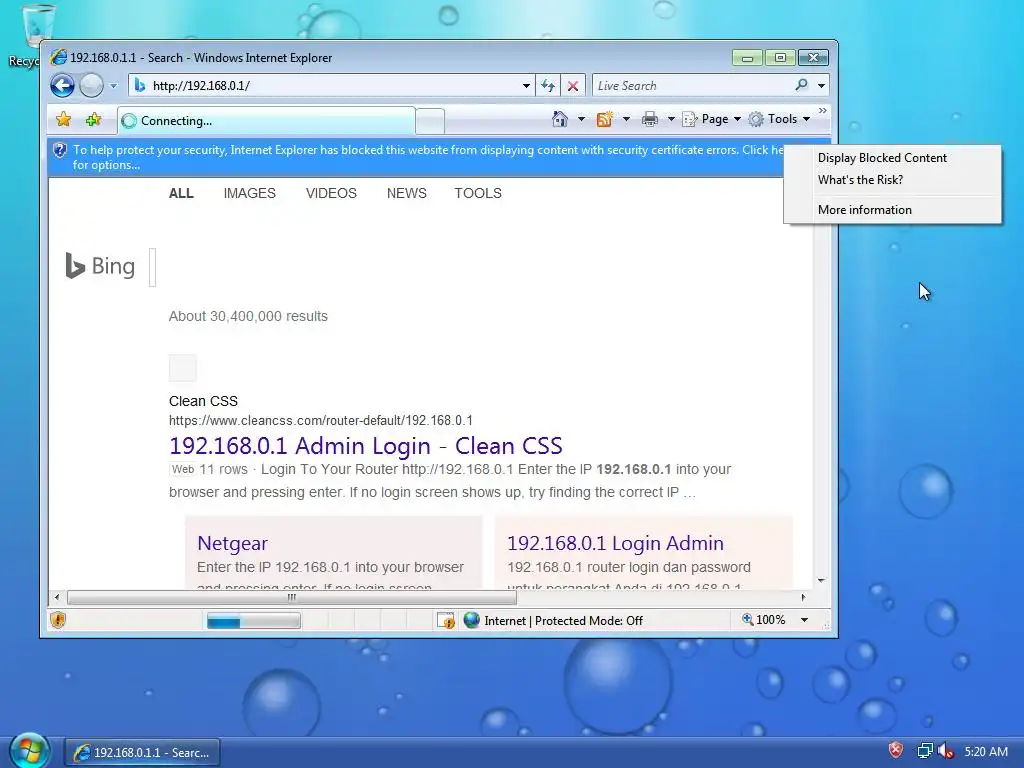
Task: Go back with the Back arrow button
Action: 63,86
